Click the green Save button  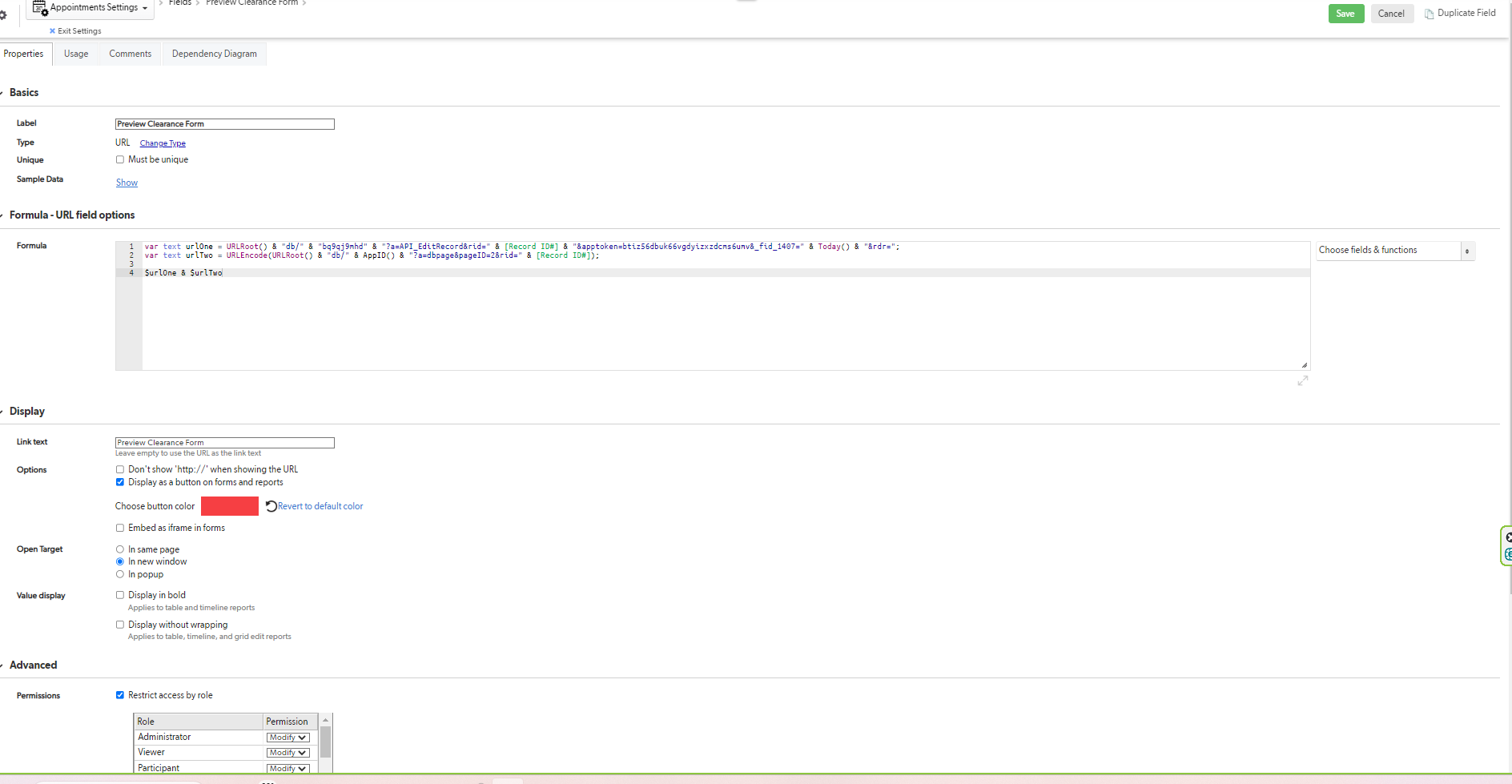tap(1345, 14)
